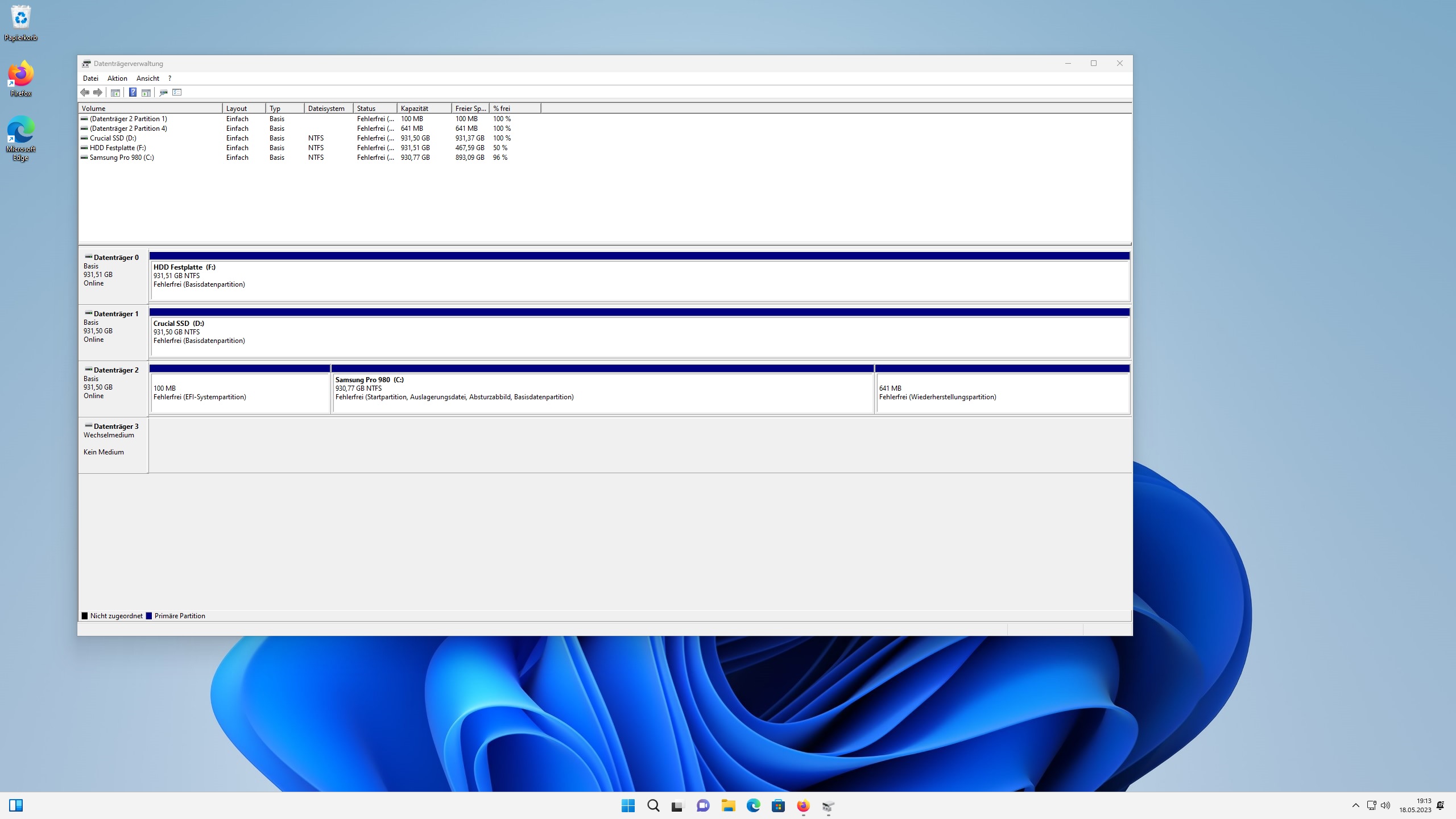Open help via the blue question-mark toolbar icon
The width and height of the screenshot is (1456, 819).
tap(133, 92)
